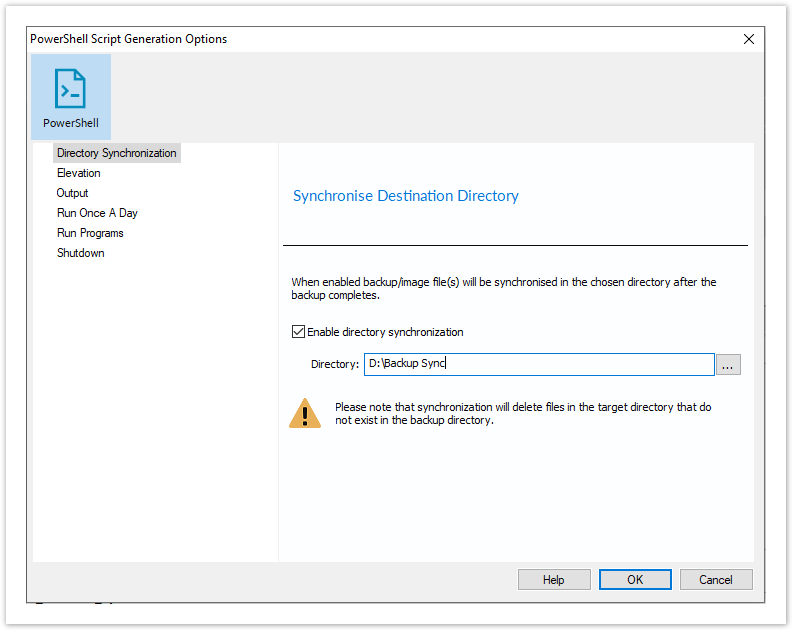Click the Directory path input field
This screenshot has height=630, width=792.
[539, 364]
